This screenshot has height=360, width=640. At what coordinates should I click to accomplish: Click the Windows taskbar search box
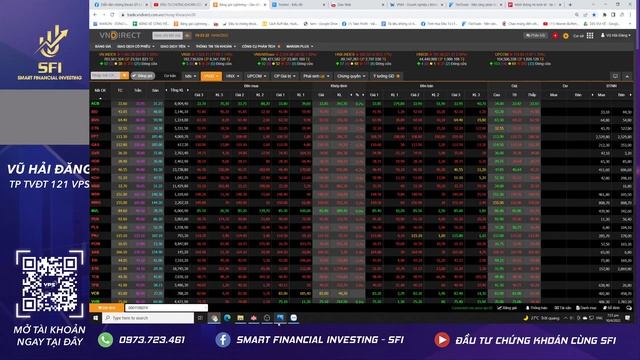(148, 318)
